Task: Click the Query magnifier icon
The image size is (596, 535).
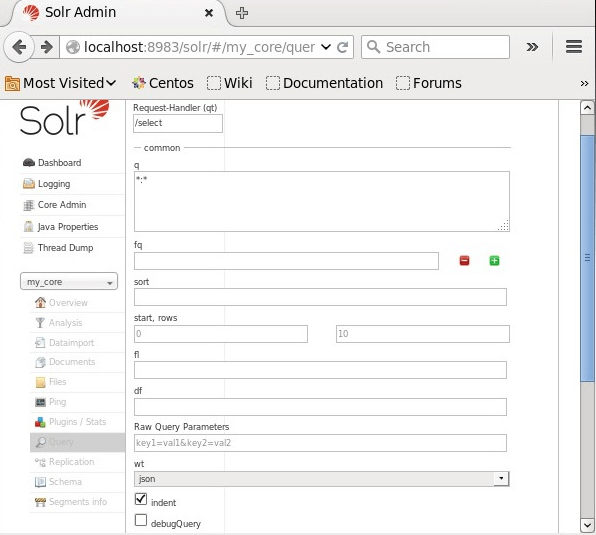Action: click(x=40, y=442)
